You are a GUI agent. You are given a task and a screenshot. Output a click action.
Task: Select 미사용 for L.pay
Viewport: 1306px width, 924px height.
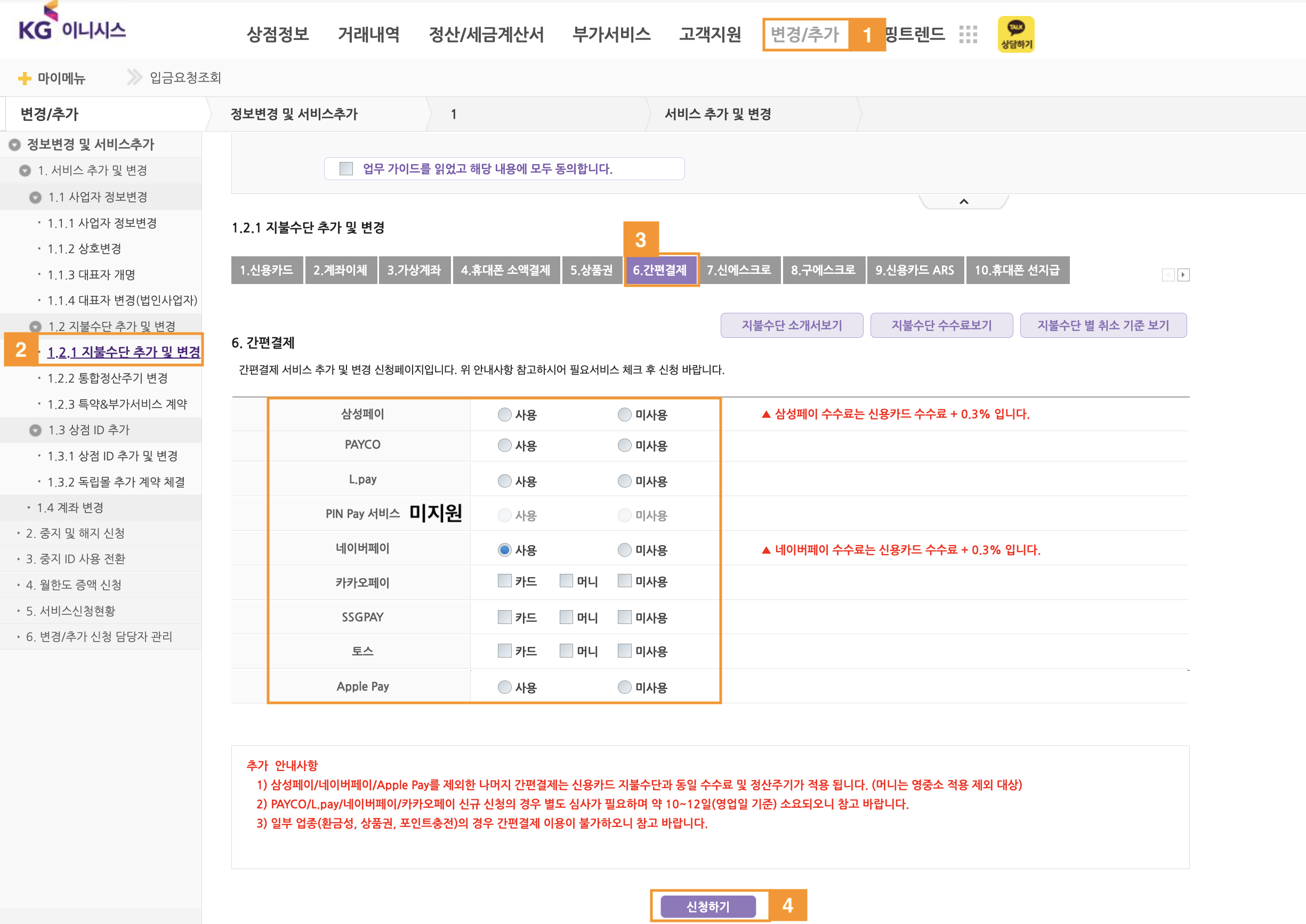[x=624, y=481]
